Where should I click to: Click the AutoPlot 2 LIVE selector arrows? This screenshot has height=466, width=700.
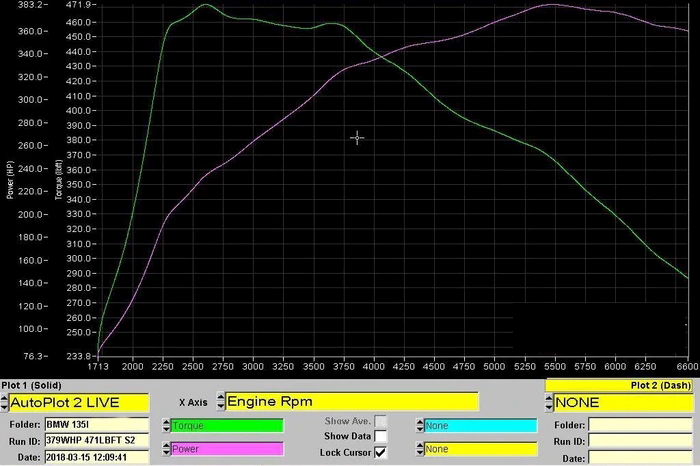coord(4,402)
